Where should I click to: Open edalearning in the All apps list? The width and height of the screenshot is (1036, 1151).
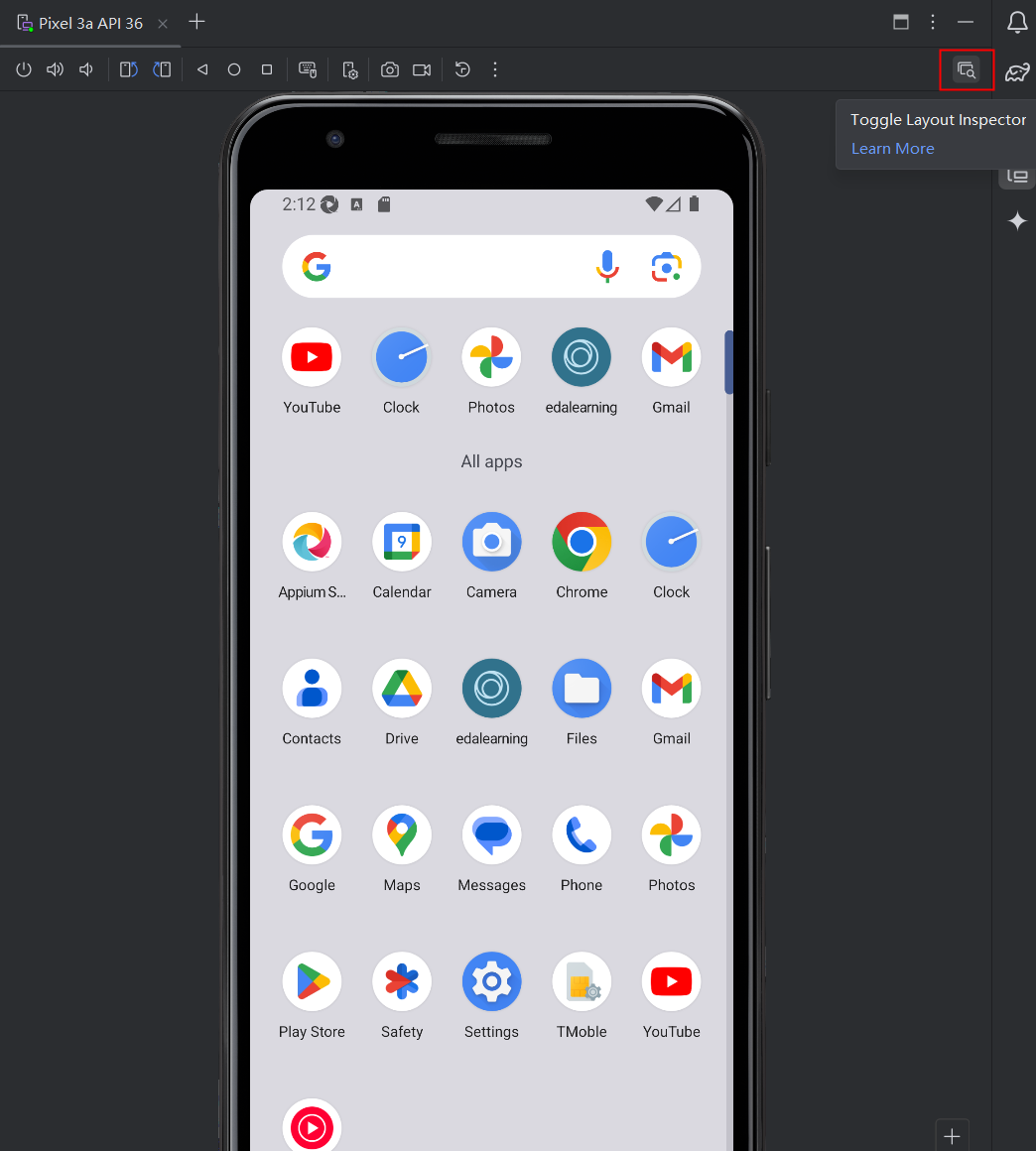(491, 703)
